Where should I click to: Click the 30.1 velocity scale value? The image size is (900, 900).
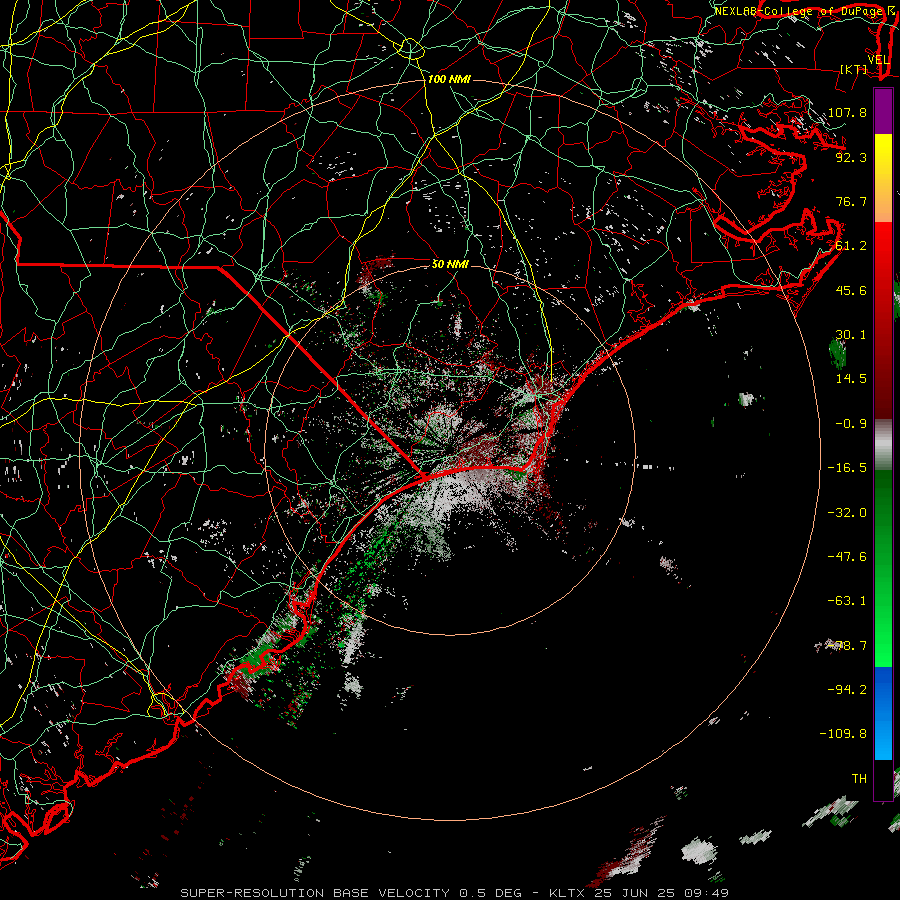(851, 335)
